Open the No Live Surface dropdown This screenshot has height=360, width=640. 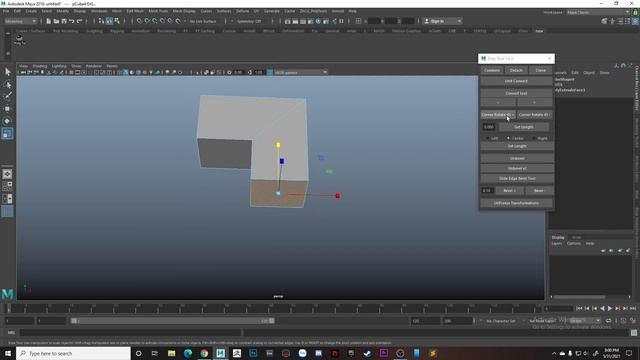pos(203,21)
